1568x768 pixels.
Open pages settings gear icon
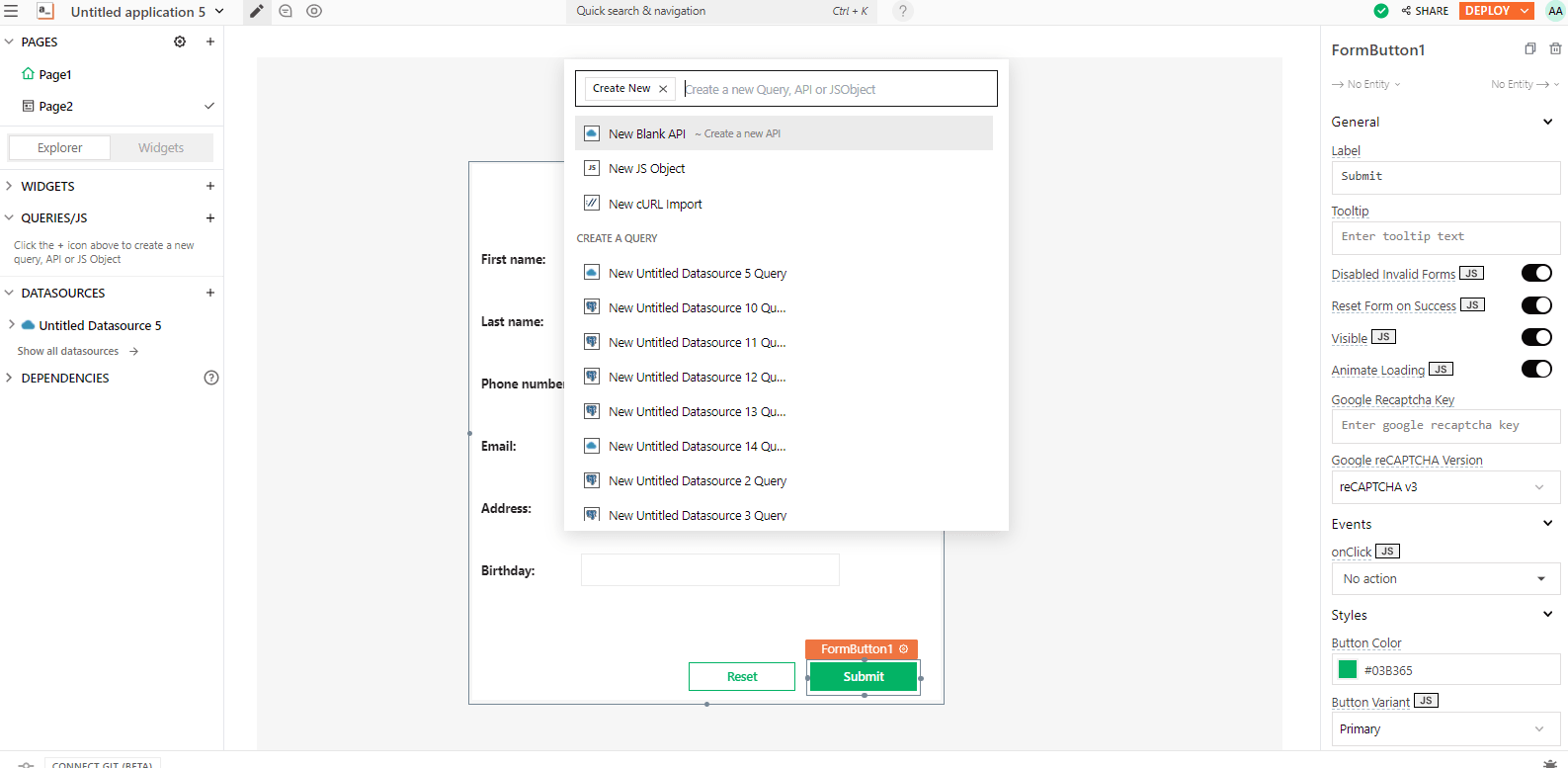[x=180, y=42]
